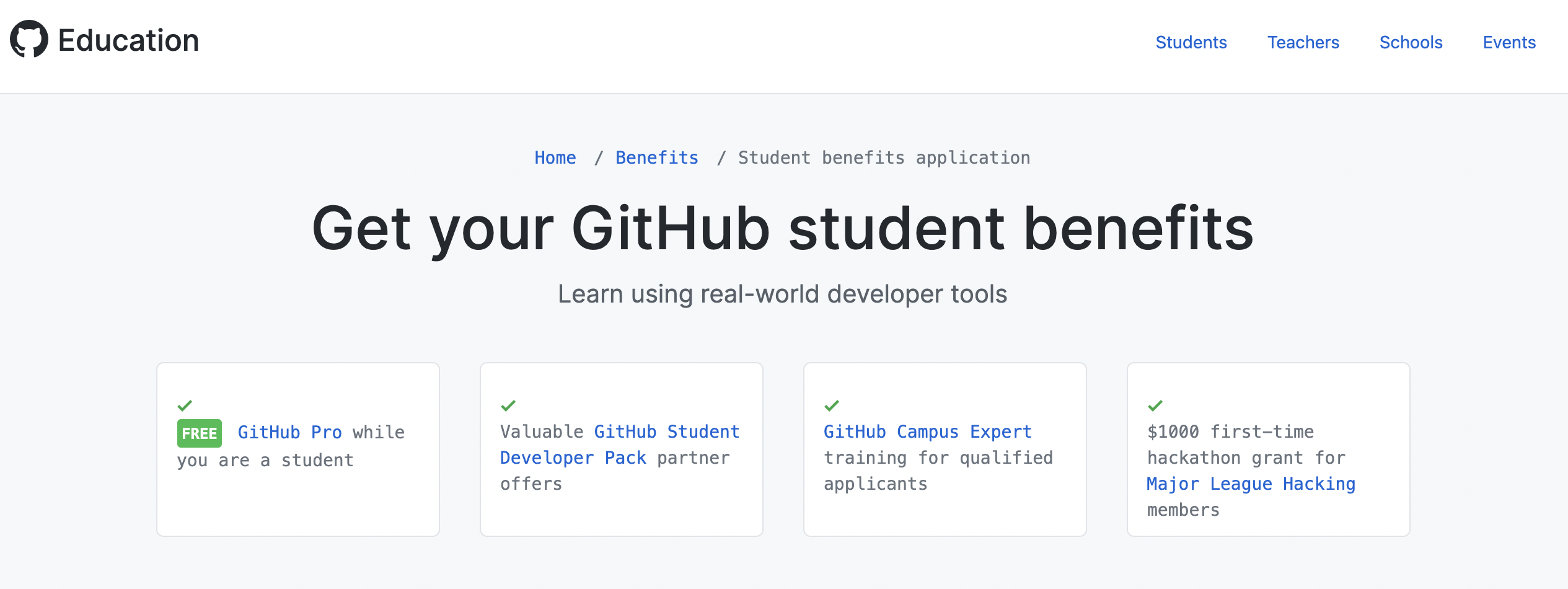
Task: Click 'members' text in hackathon card
Action: 1183,510
